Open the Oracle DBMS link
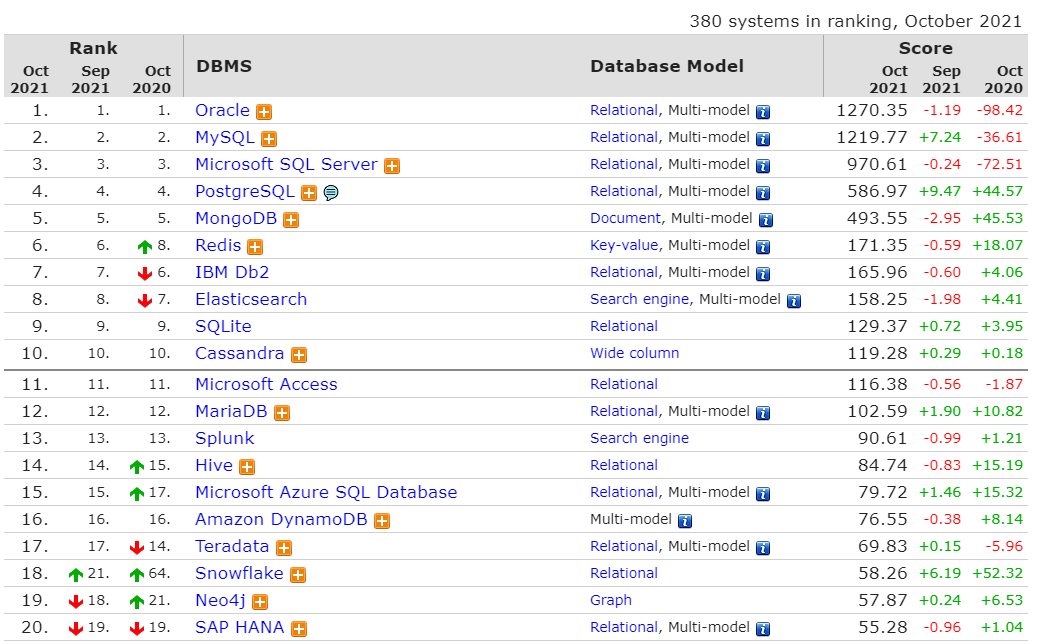Screen dimensions: 1037x644 click(x=222, y=110)
